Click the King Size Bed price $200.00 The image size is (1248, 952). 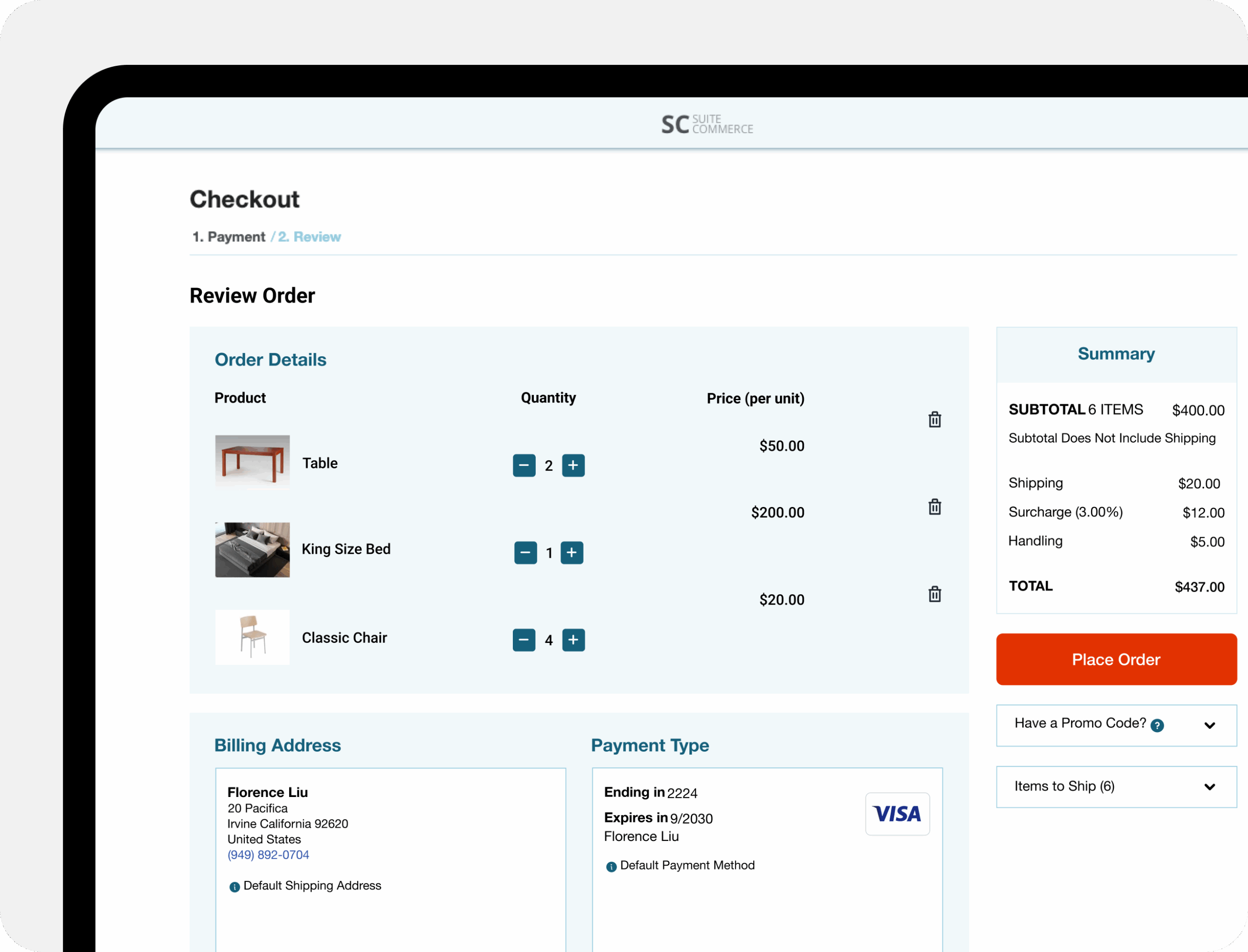tap(778, 512)
